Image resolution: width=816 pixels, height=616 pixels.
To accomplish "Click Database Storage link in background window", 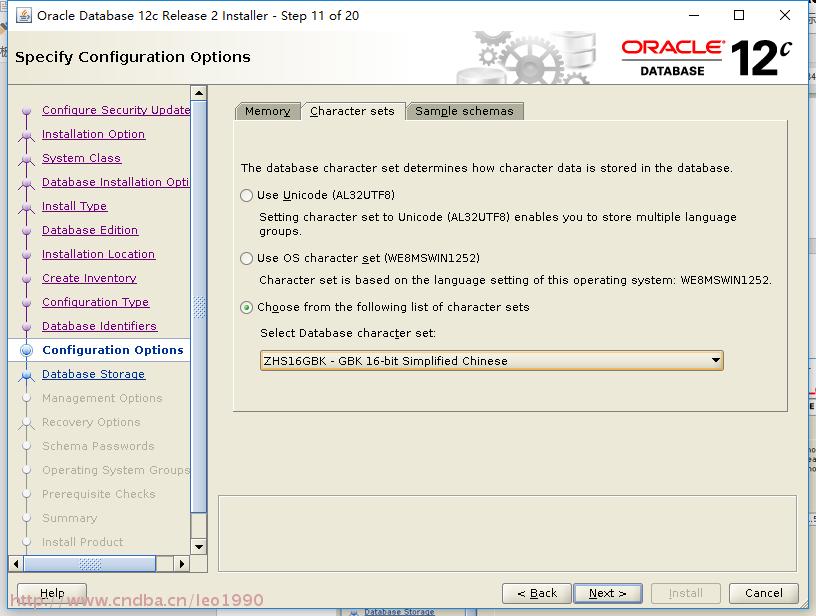I will point(399,612).
